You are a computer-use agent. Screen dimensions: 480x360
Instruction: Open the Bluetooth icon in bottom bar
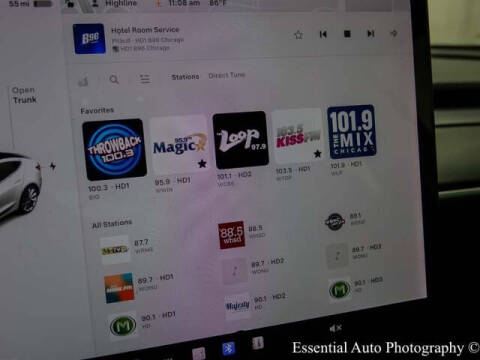(228, 349)
